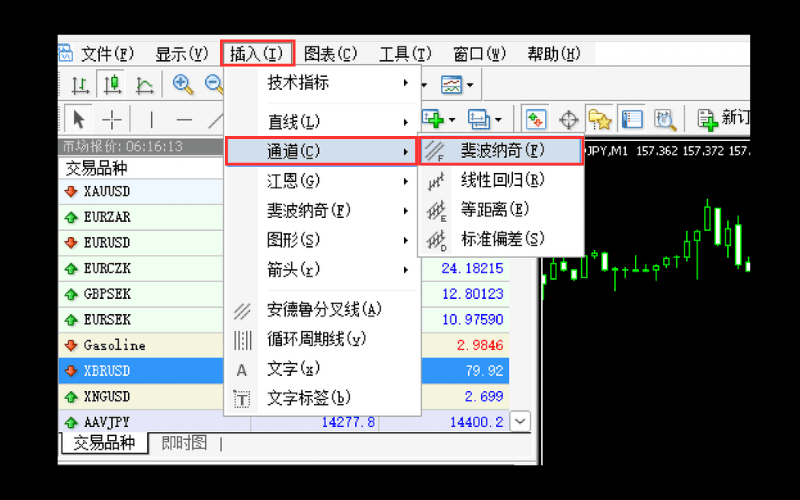Choose 循环周期线(y) entry
The height and width of the screenshot is (500, 800).
[x=322, y=340]
